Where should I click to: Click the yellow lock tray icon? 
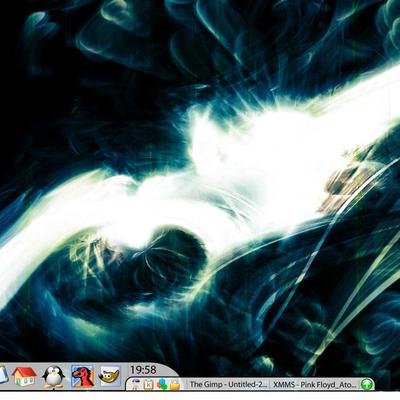click(175, 385)
